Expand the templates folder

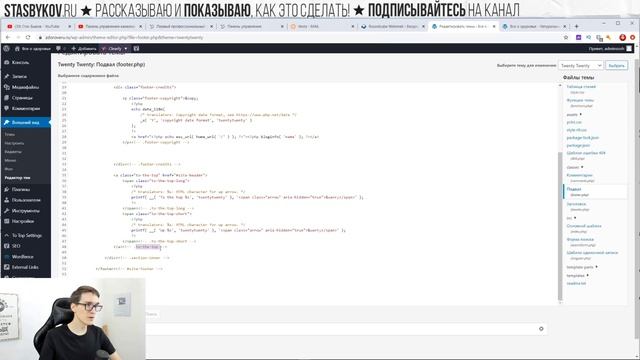pyautogui.click(x=577, y=276)
